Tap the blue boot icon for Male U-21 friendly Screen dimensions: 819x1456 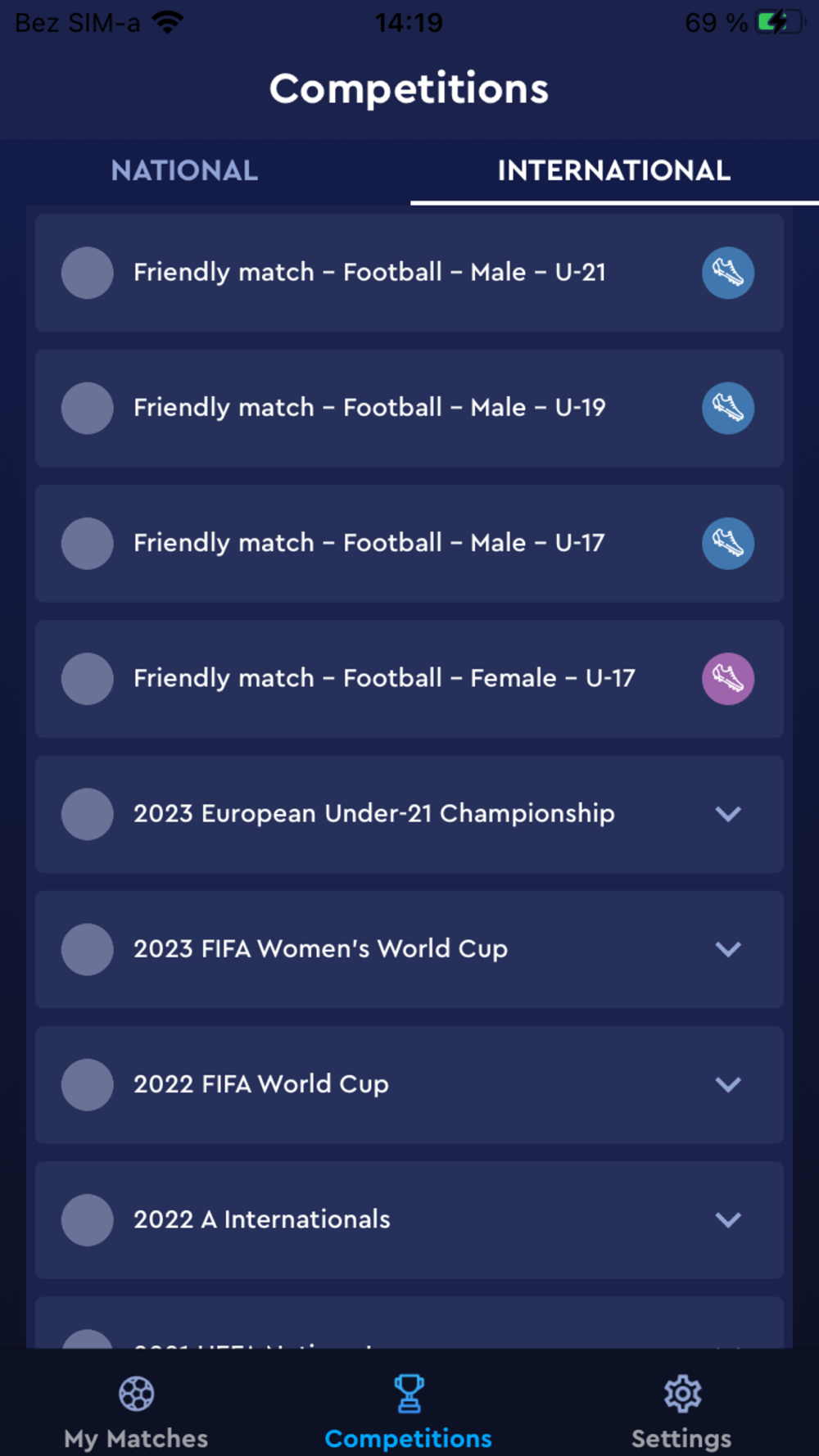point(727,273)
